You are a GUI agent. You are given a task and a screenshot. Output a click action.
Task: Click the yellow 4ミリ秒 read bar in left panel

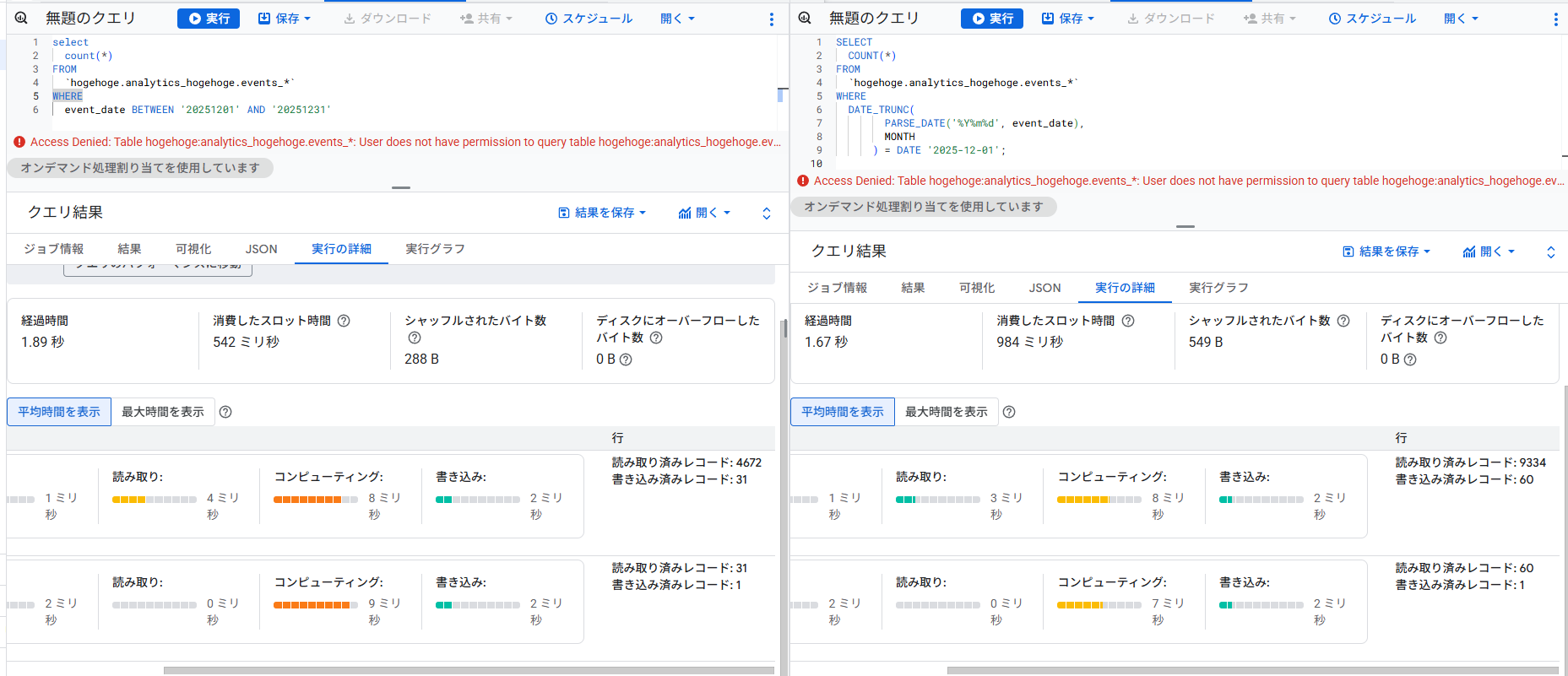(x=155, y=500)
